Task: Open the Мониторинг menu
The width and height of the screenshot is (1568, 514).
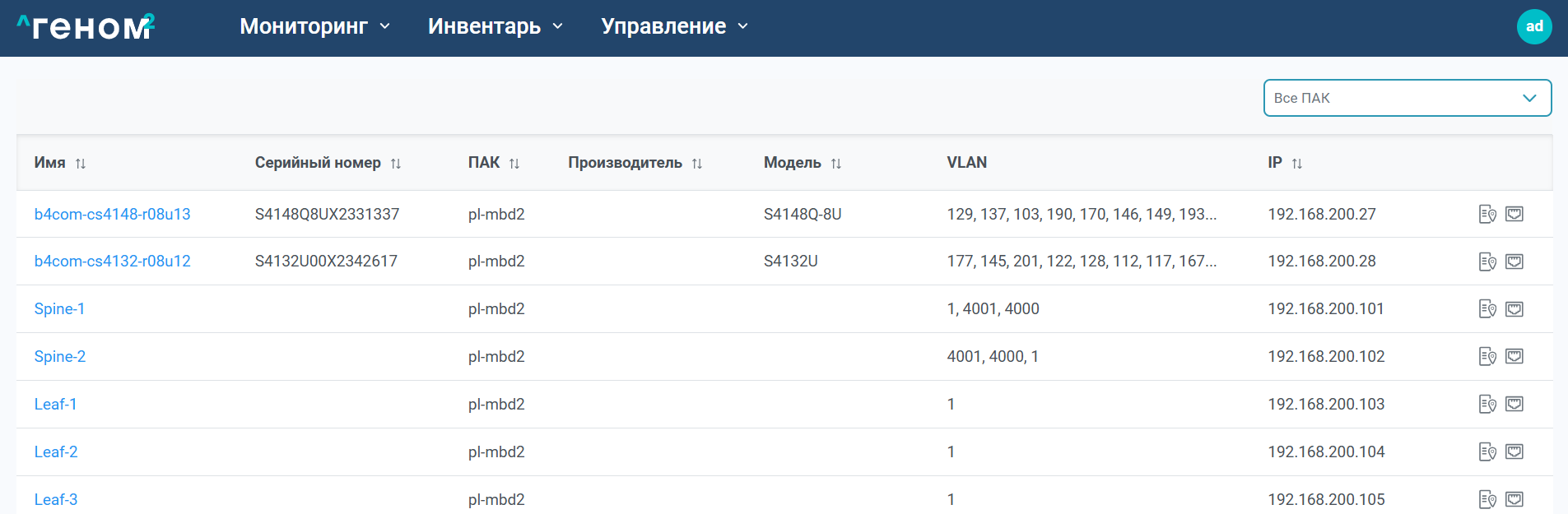Action: (x=314, y=26)
